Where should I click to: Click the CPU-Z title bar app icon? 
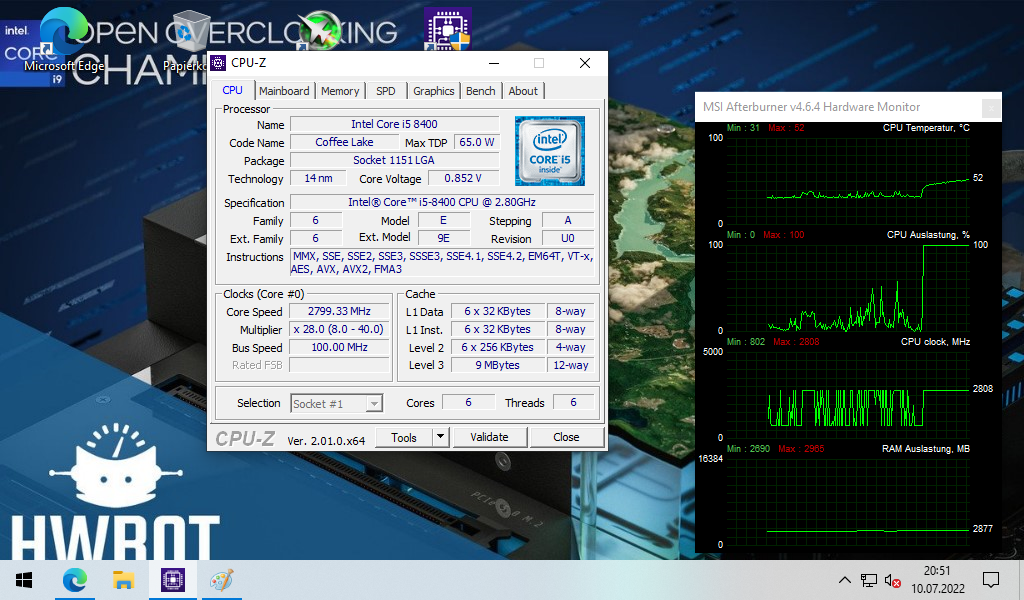(x=218, y=63)
